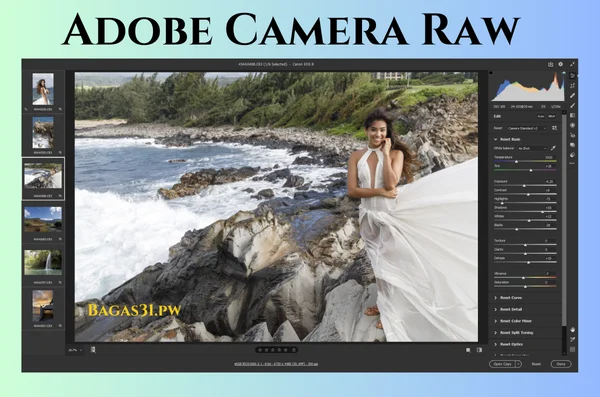Open workflow options link below preview
The width and height of the screenshot is (600, 397).
[x=276, y=364]
